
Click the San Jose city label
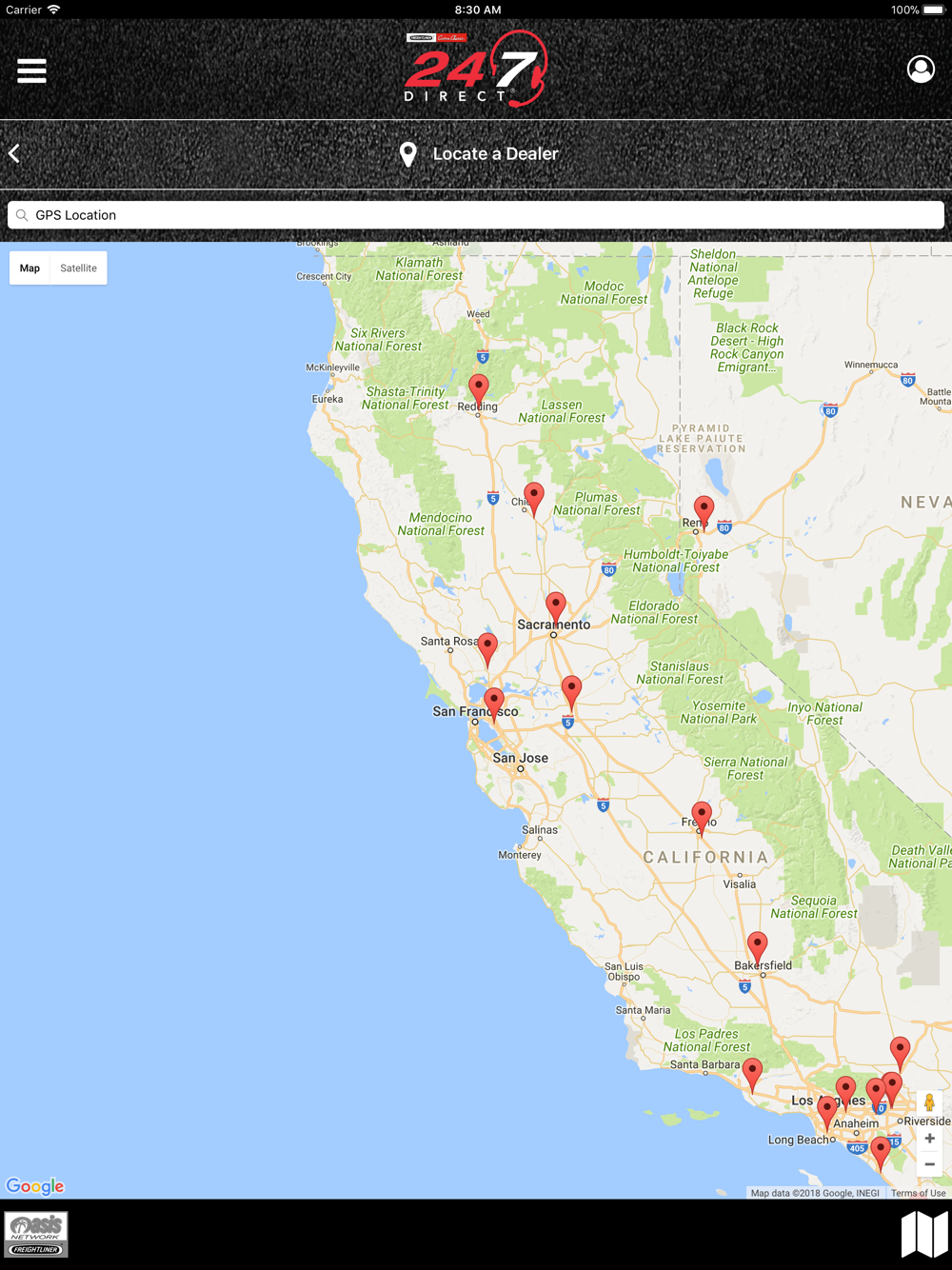pyautogui.click(x=520, y=758)
